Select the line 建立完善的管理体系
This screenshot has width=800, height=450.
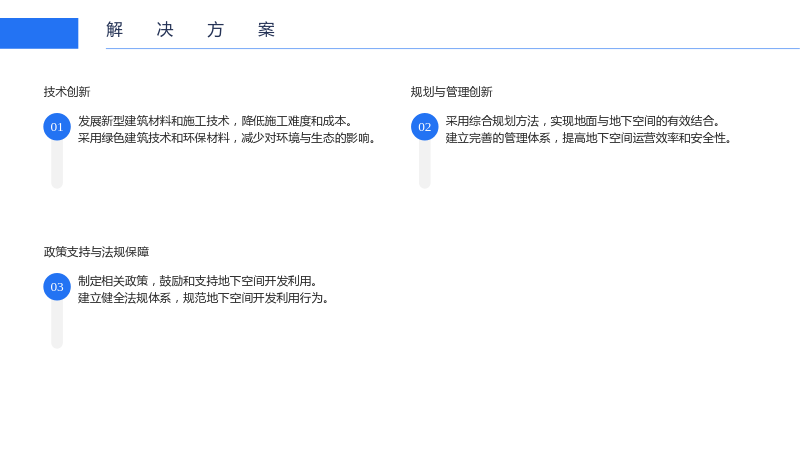pos(589,138)
